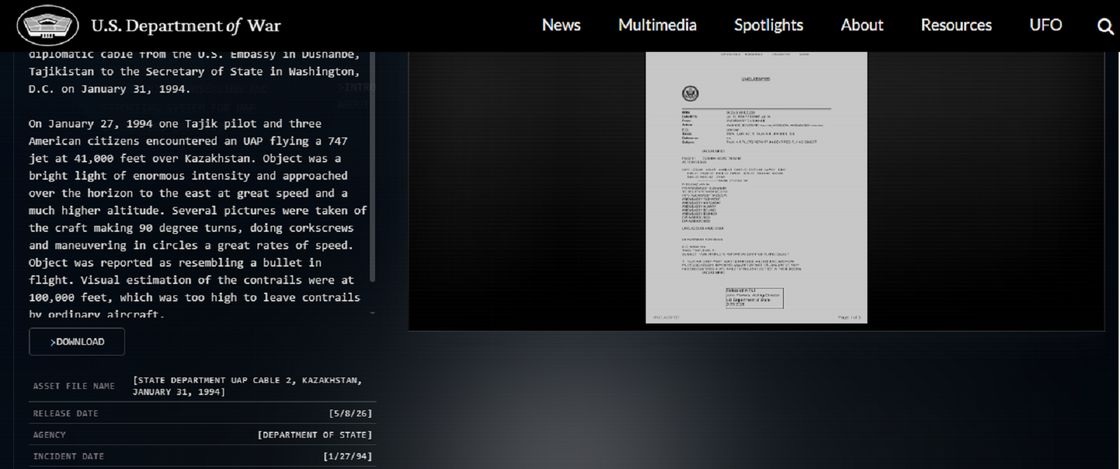Image resolution: width=1120 pixels, height=469 pixels.
Task: Click the State Department seal in document
Action: [x=690, y=94]
